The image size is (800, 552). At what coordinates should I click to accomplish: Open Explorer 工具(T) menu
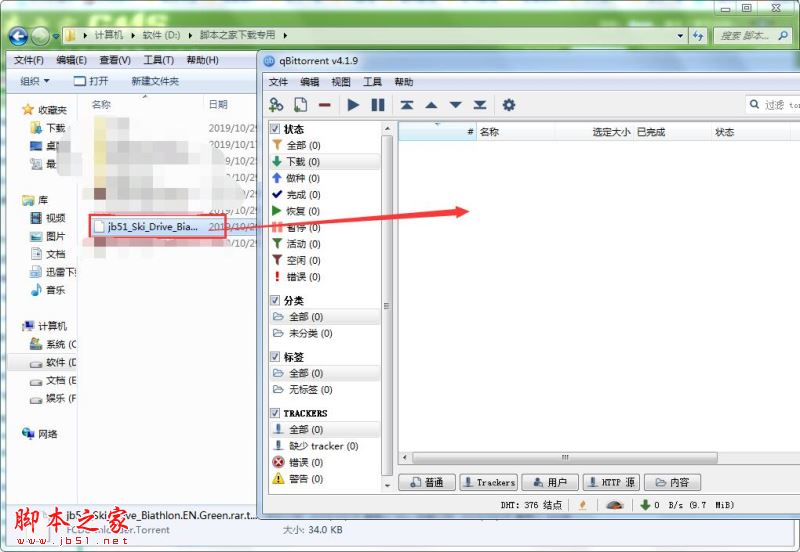click(x=159, y=60)
